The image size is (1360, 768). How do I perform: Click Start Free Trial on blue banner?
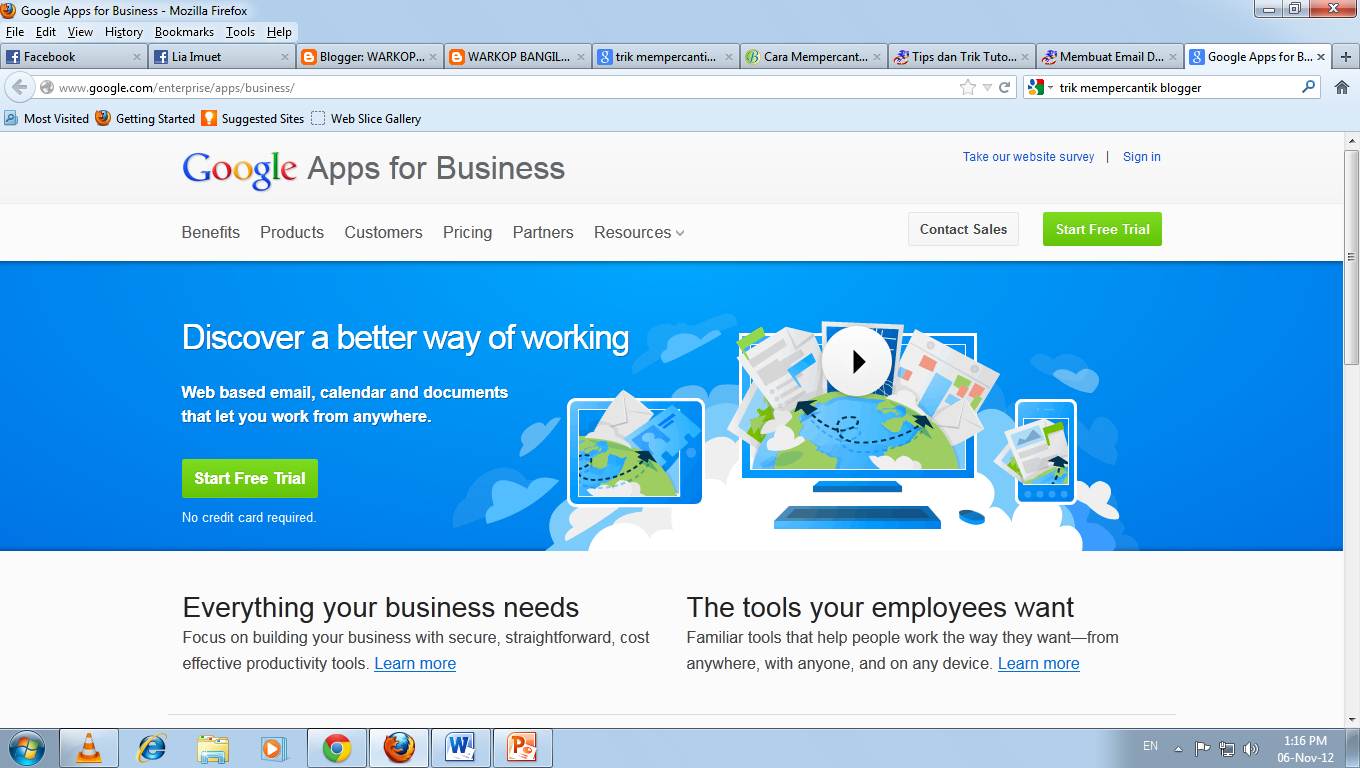(250, 478)
